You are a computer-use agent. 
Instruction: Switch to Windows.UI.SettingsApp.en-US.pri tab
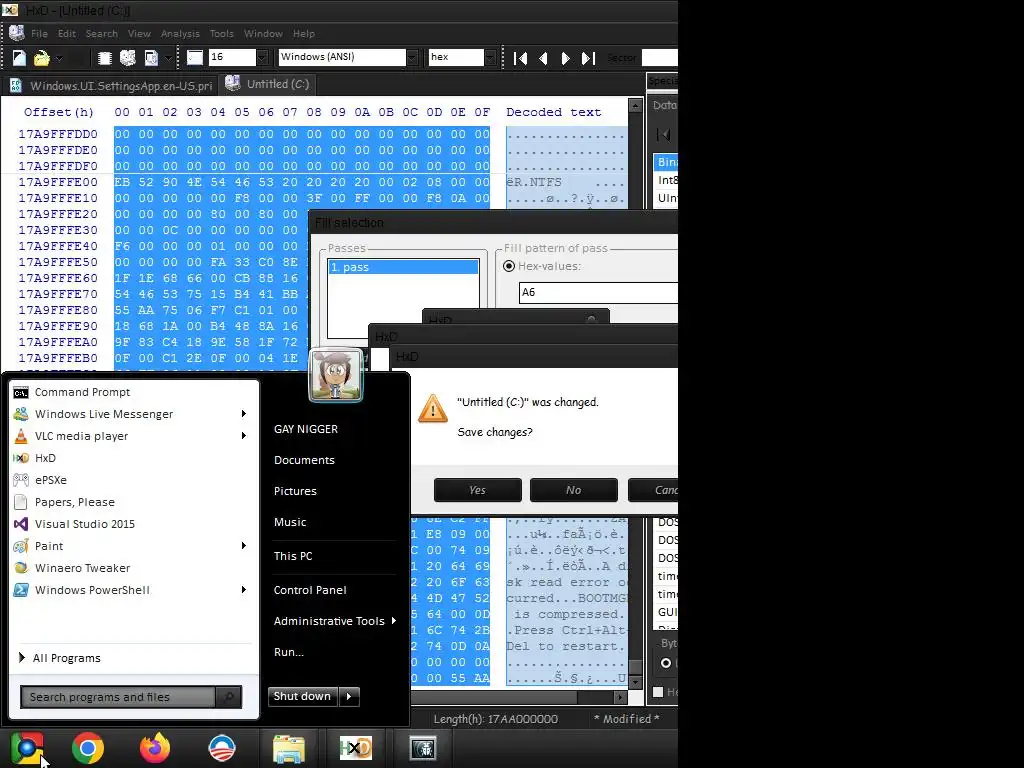111,86
